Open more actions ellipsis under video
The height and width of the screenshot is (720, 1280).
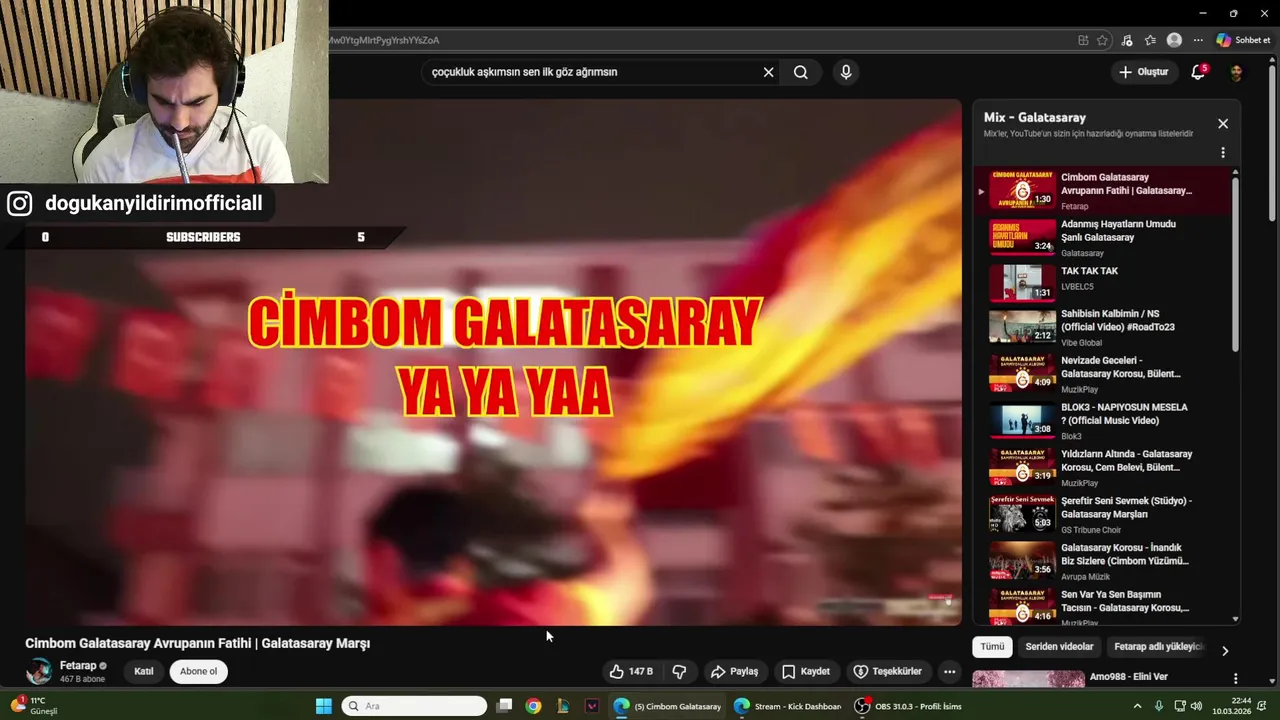949,671
